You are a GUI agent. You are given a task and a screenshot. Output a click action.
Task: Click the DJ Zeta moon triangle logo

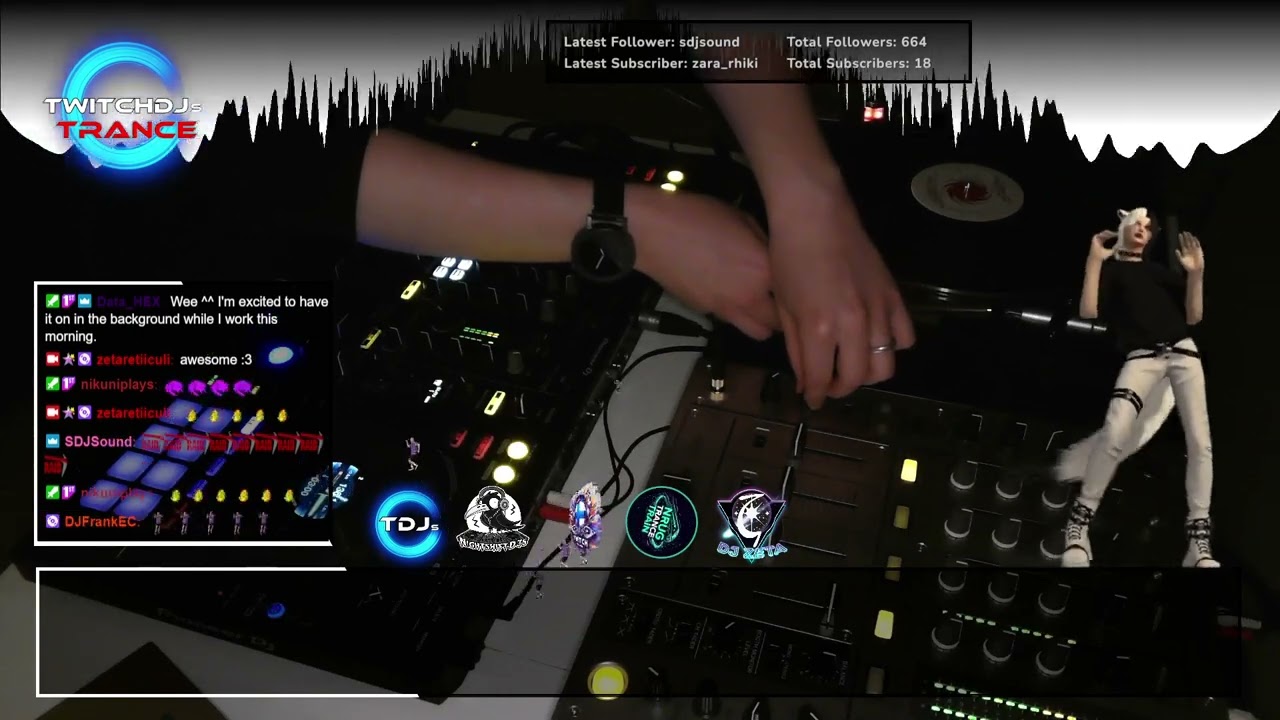[752, 523]
